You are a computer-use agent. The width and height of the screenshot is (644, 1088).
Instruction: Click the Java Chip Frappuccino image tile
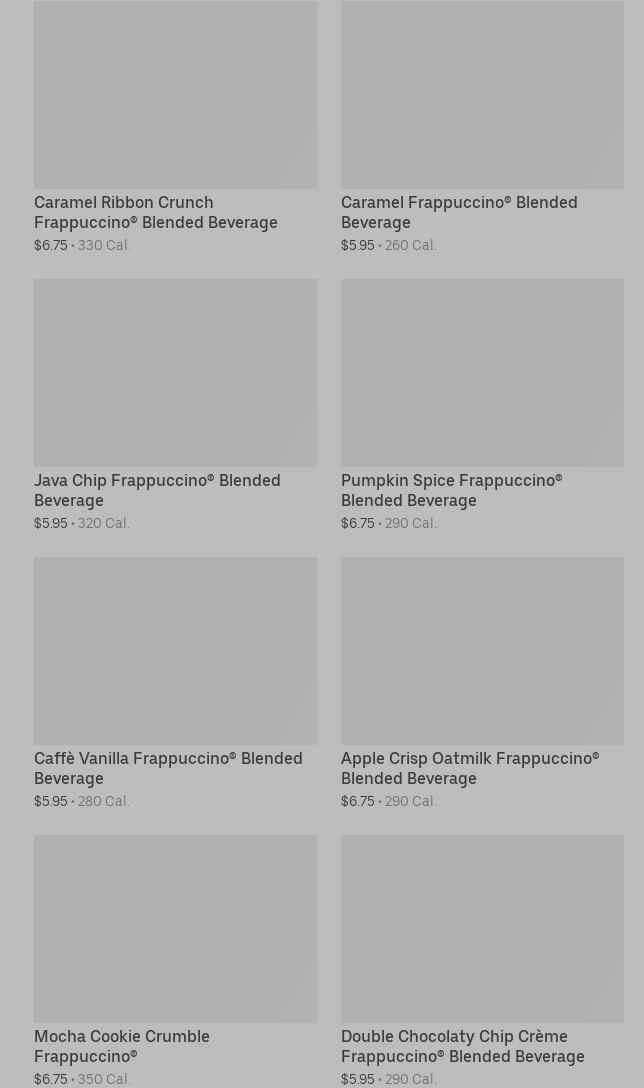point(175,372)
